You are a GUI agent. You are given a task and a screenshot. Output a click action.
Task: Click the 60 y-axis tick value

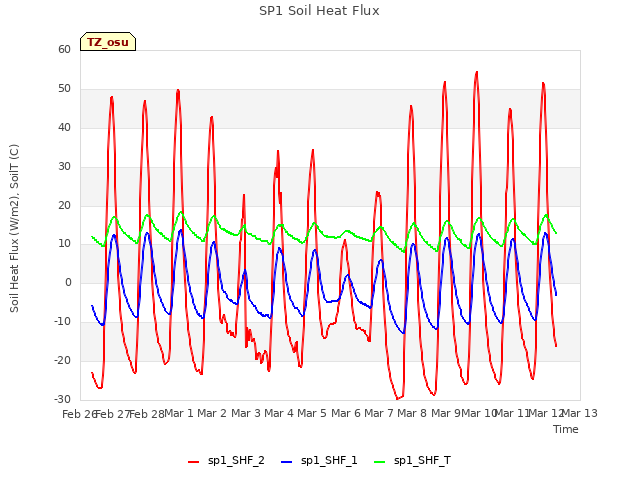tap(64, 49)
